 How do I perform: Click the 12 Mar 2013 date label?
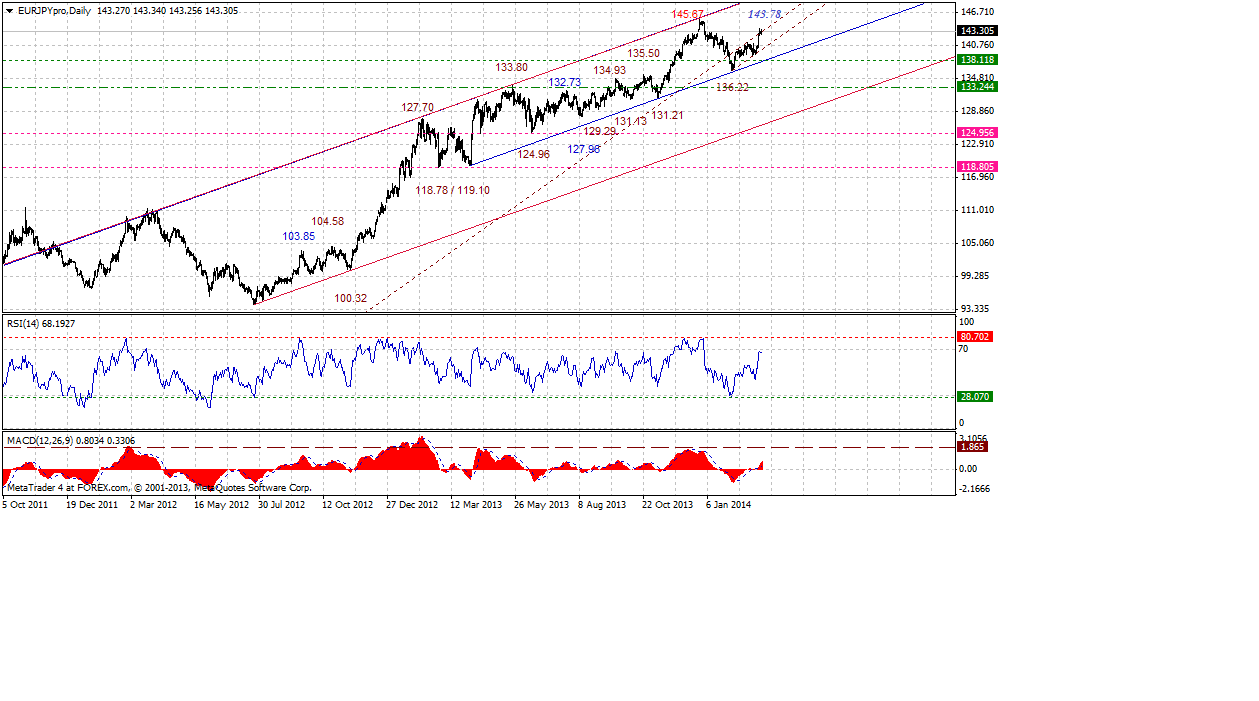click(476, 505)
